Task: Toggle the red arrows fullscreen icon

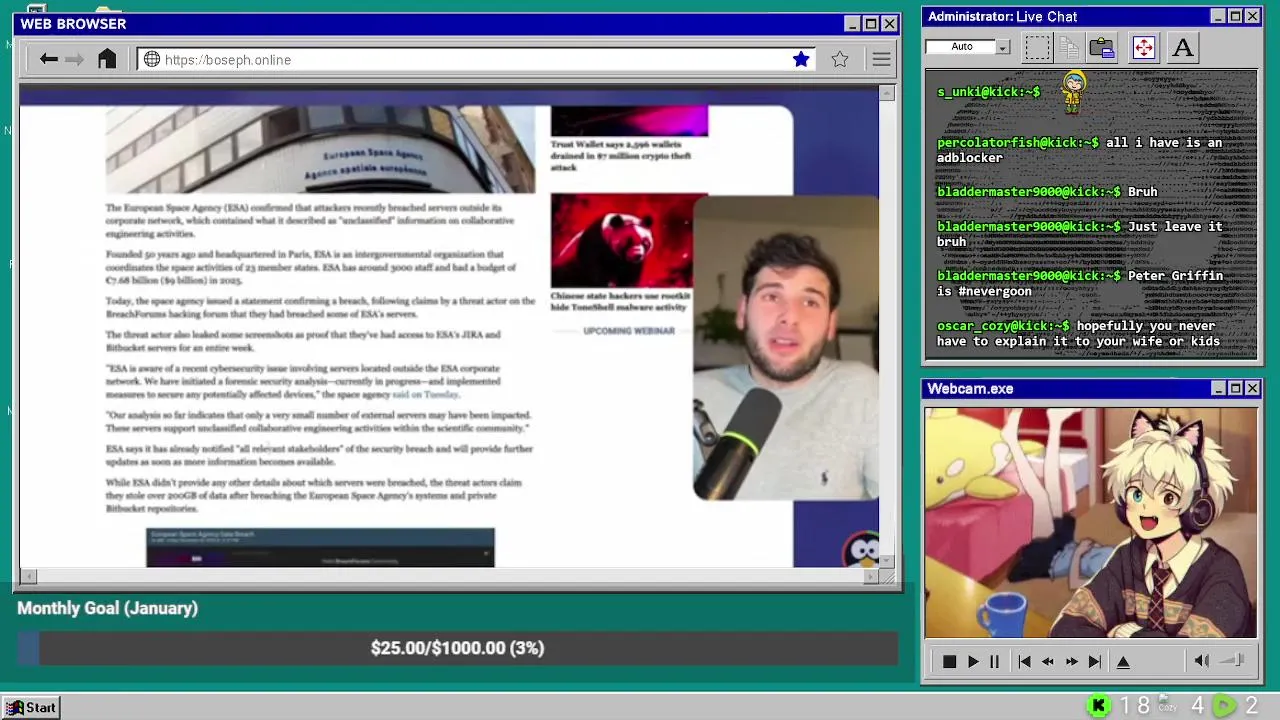Action: coord(1143,47)
